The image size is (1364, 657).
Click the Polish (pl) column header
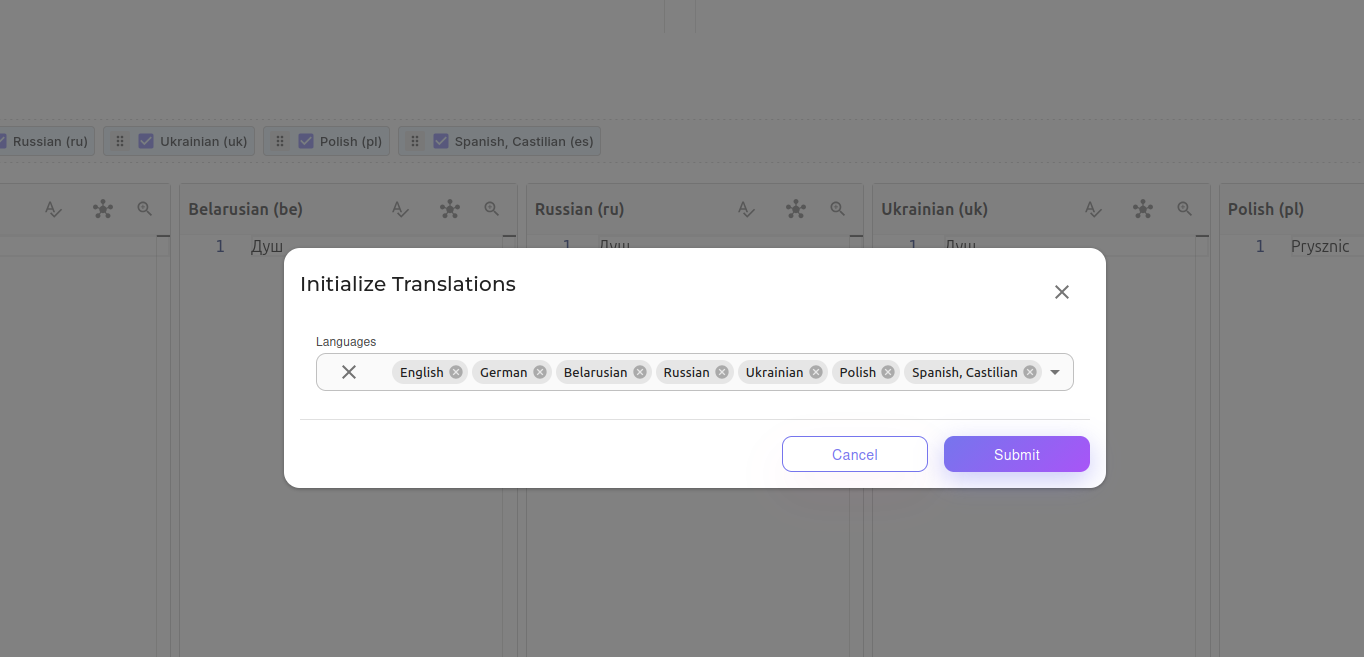1265,209
